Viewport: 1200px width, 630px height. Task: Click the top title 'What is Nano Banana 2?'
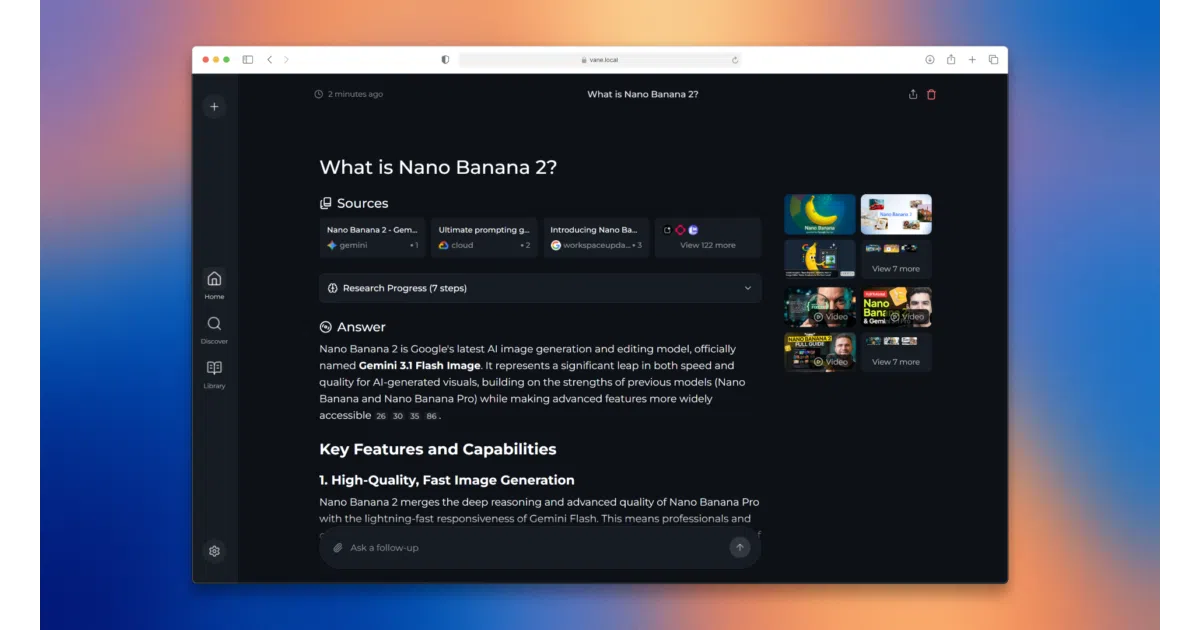643,94
